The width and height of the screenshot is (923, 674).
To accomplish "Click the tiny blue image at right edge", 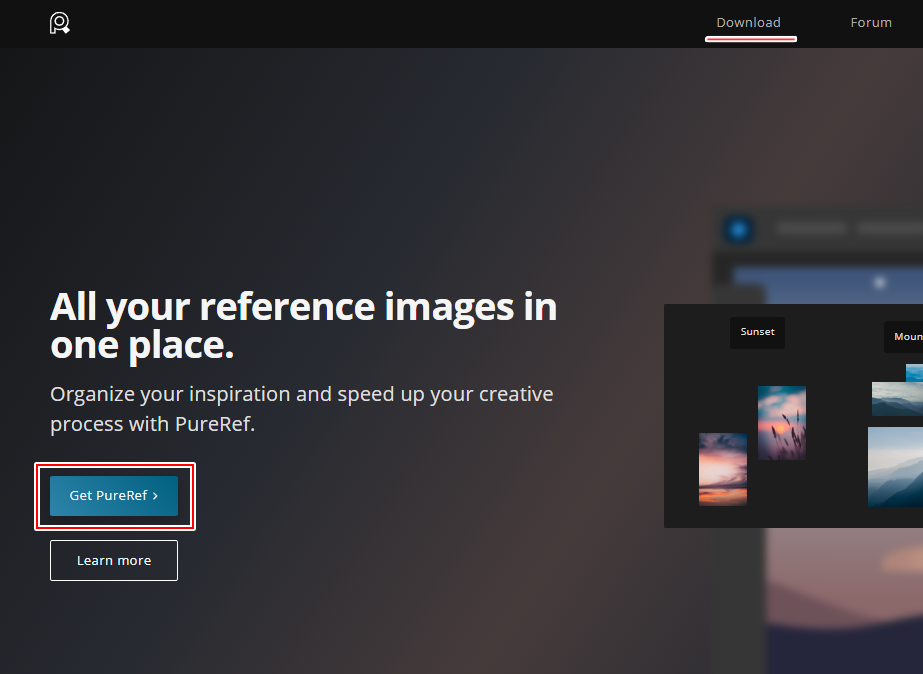I will pos(915,373).
